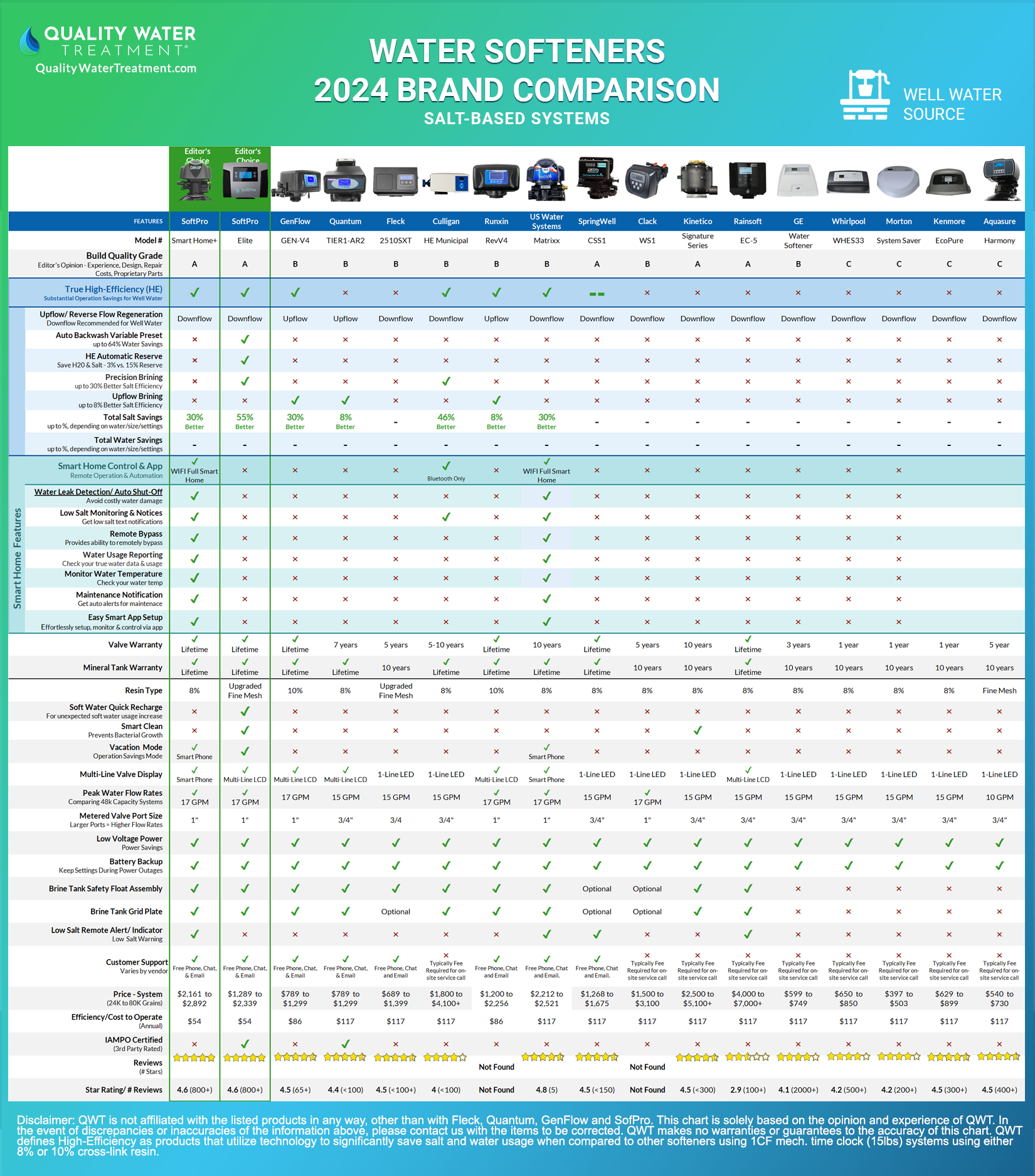The height and width of the screenshot is (1176, 1035).
Task: Click the '55% Better' salt savings cell
Action: [x=245, y=421]
